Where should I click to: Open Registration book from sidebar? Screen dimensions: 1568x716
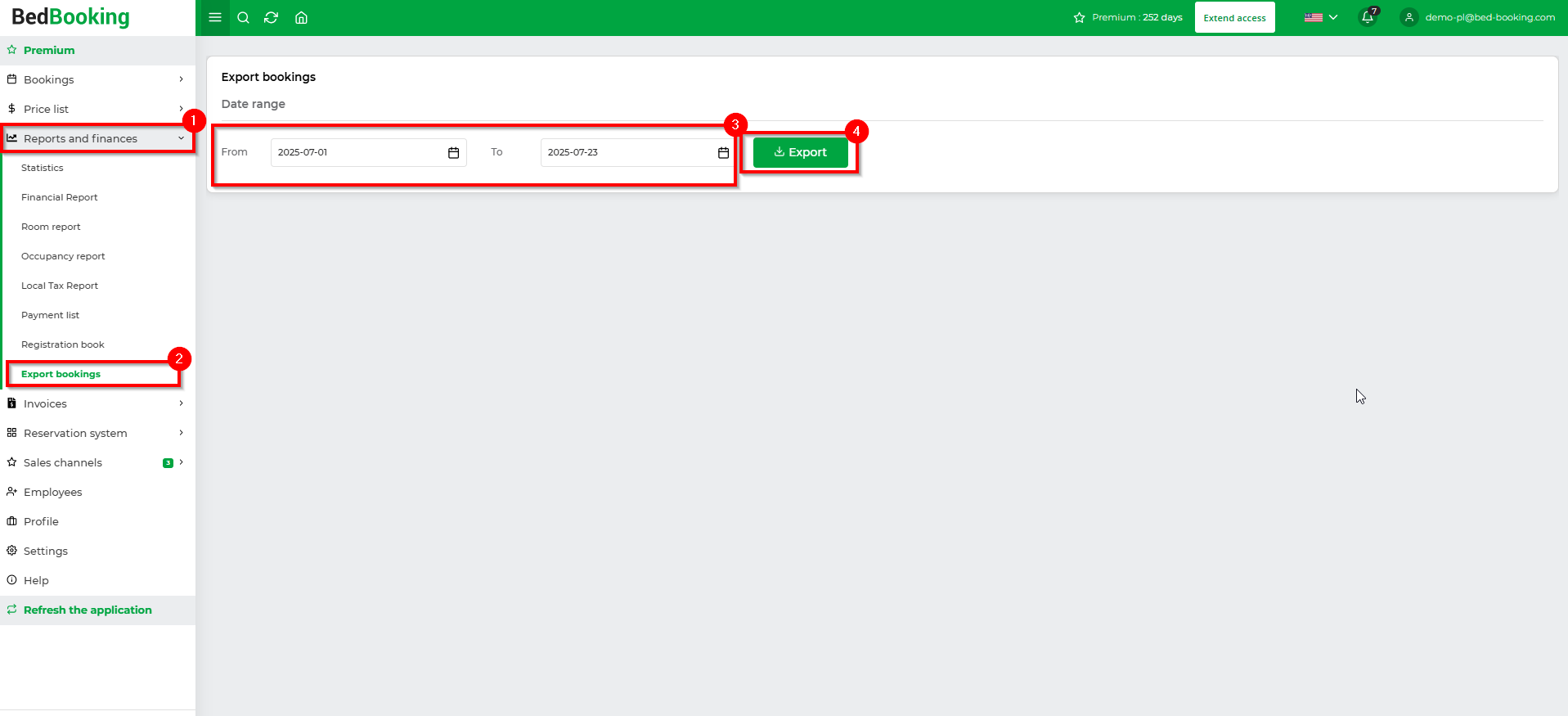pyautogui.click(x=63, y=344)
